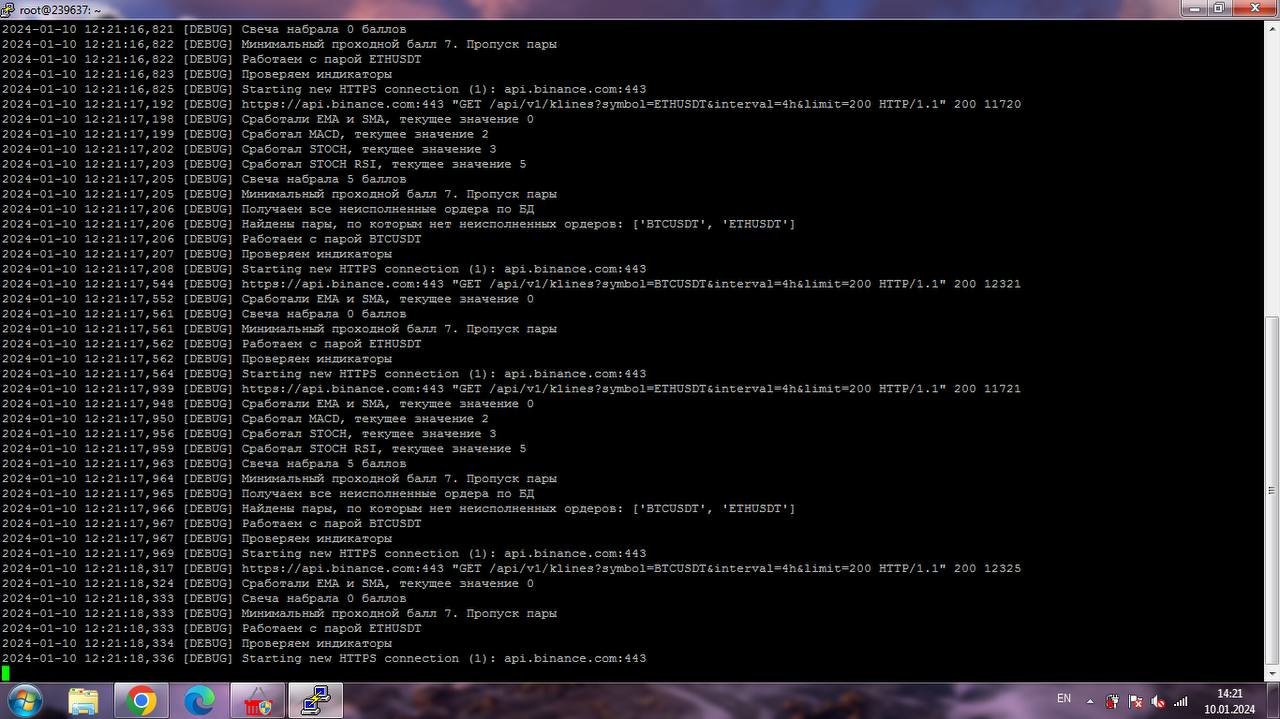Click the log line timestamped 12:21:16,821

tap(204, 29)
